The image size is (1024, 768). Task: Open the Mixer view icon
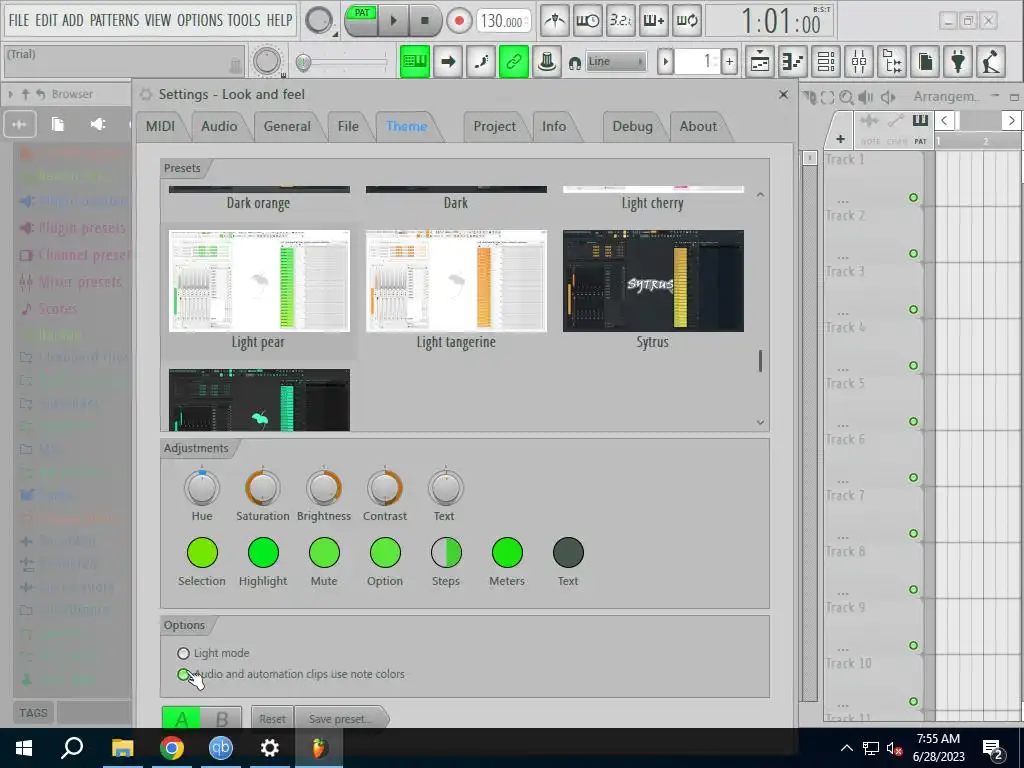(x=859, y=61)
